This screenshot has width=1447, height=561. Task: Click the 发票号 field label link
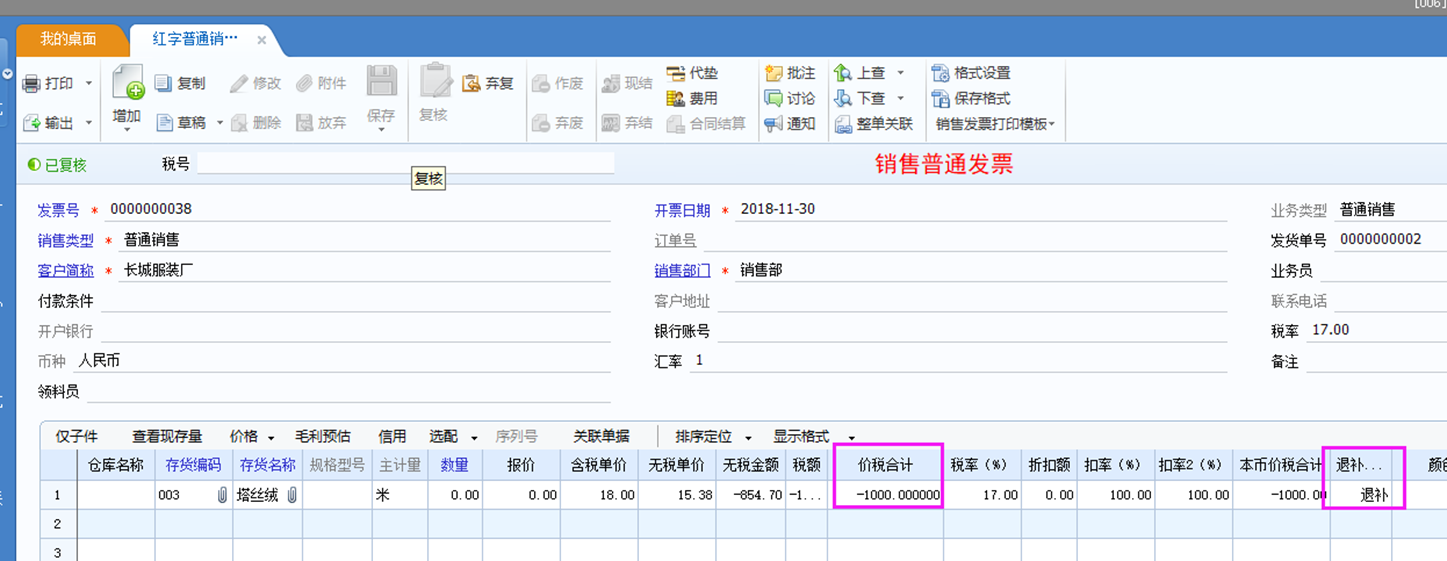(x=58, y=210)
